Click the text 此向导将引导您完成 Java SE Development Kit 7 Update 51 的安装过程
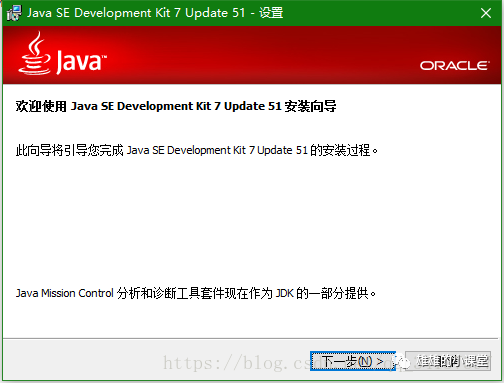Screen dimensions: 504x383 (x=197, y=150)
